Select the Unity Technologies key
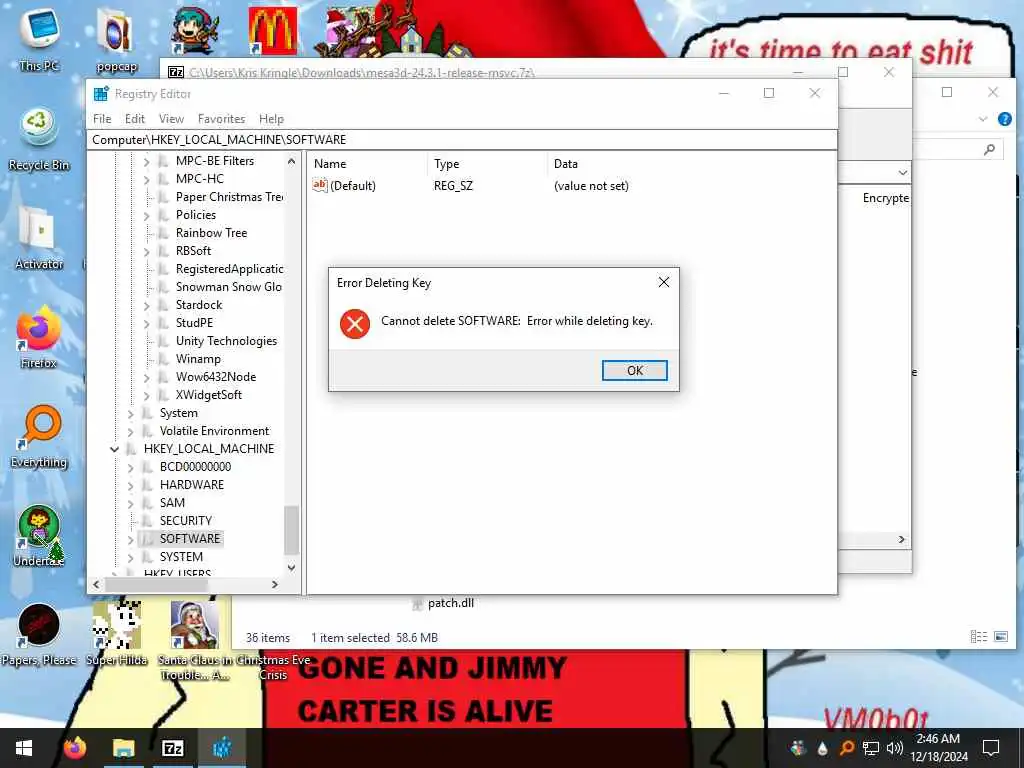 tap(226, 341)
